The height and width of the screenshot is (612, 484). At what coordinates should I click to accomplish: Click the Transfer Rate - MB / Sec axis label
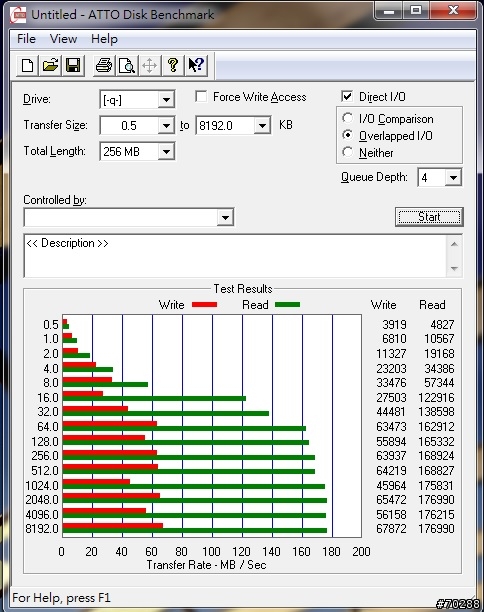(x=206, y=565)
